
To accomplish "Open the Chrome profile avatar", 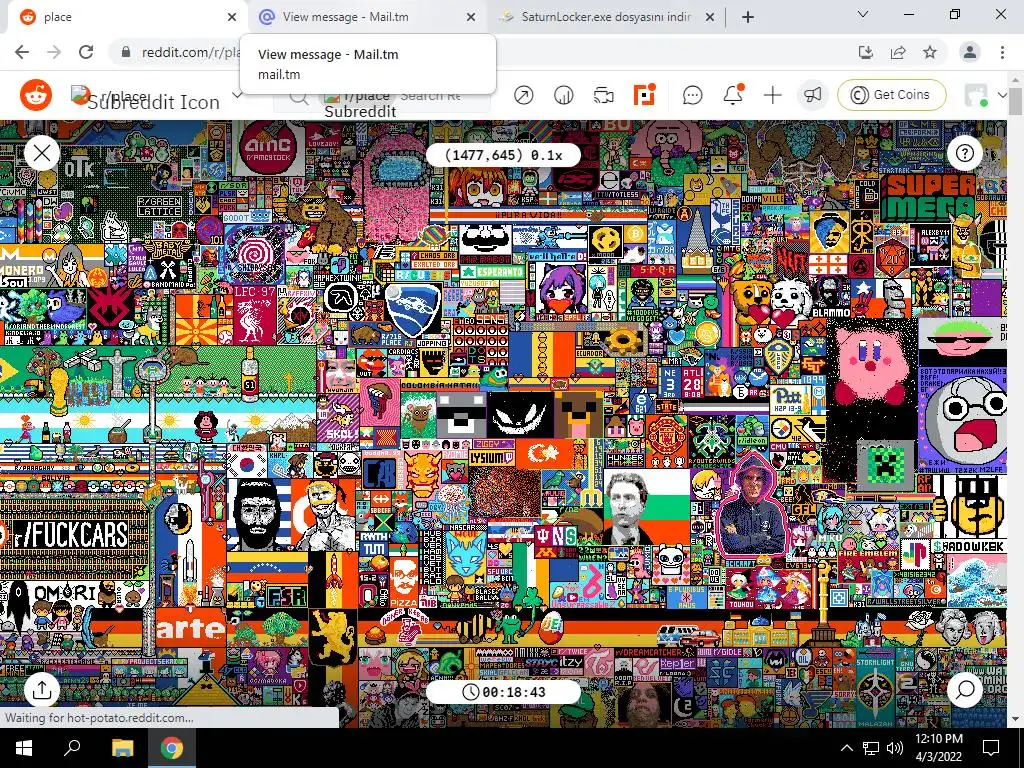I will (x=970, y=52).
